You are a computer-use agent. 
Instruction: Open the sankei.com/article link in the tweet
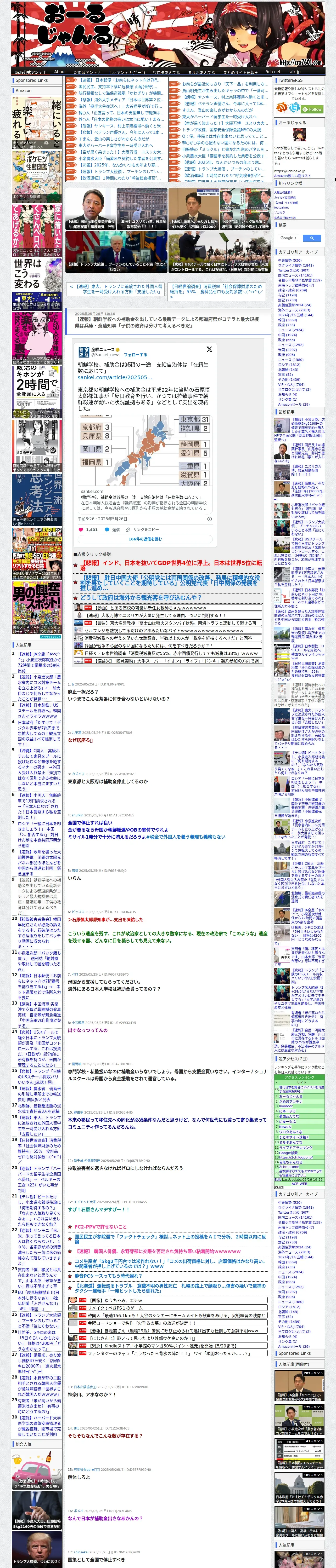pos(115,377)
